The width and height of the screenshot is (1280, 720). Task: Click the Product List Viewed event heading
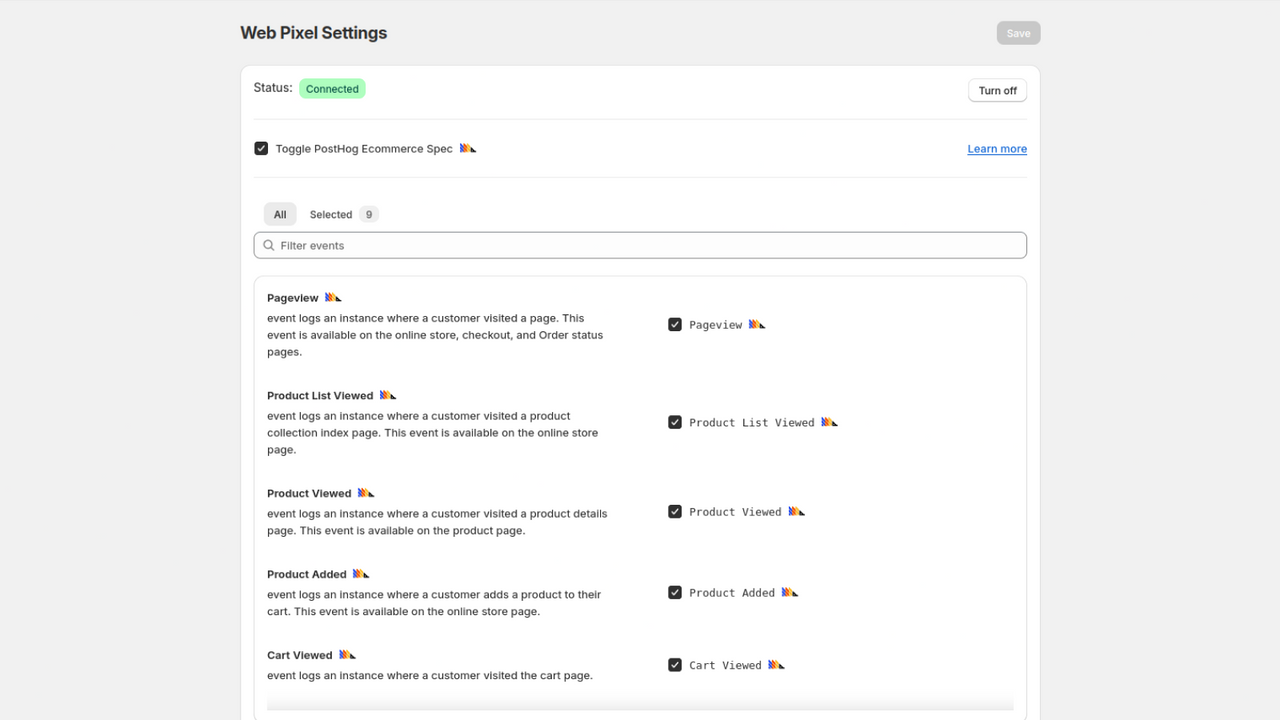coord(320,396)
